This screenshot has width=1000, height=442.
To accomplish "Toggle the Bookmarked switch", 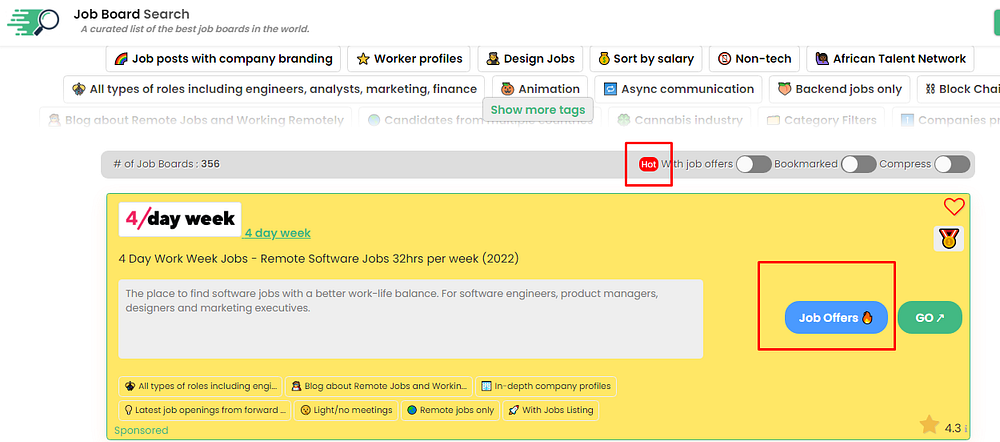I will pyautogui.click(x=858, y=165).
